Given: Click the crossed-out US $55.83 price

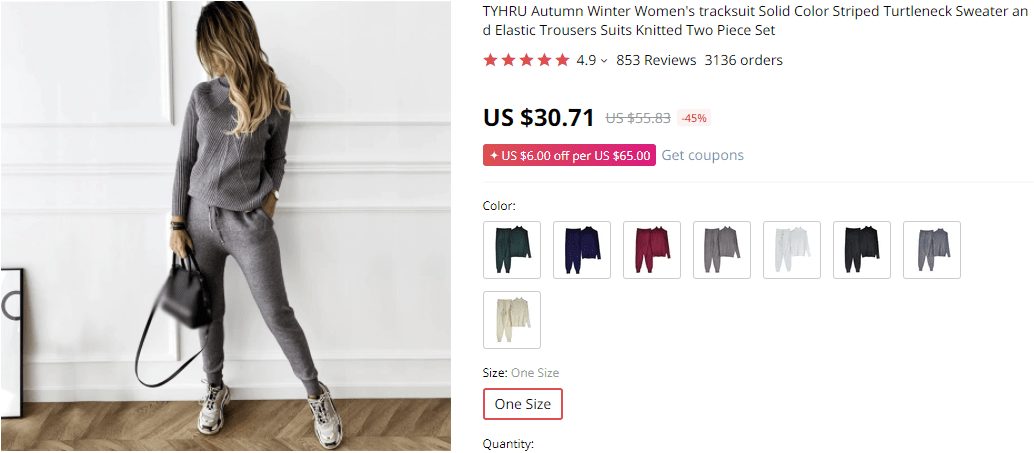Looking at the screenshot, I should pos(638,118).
